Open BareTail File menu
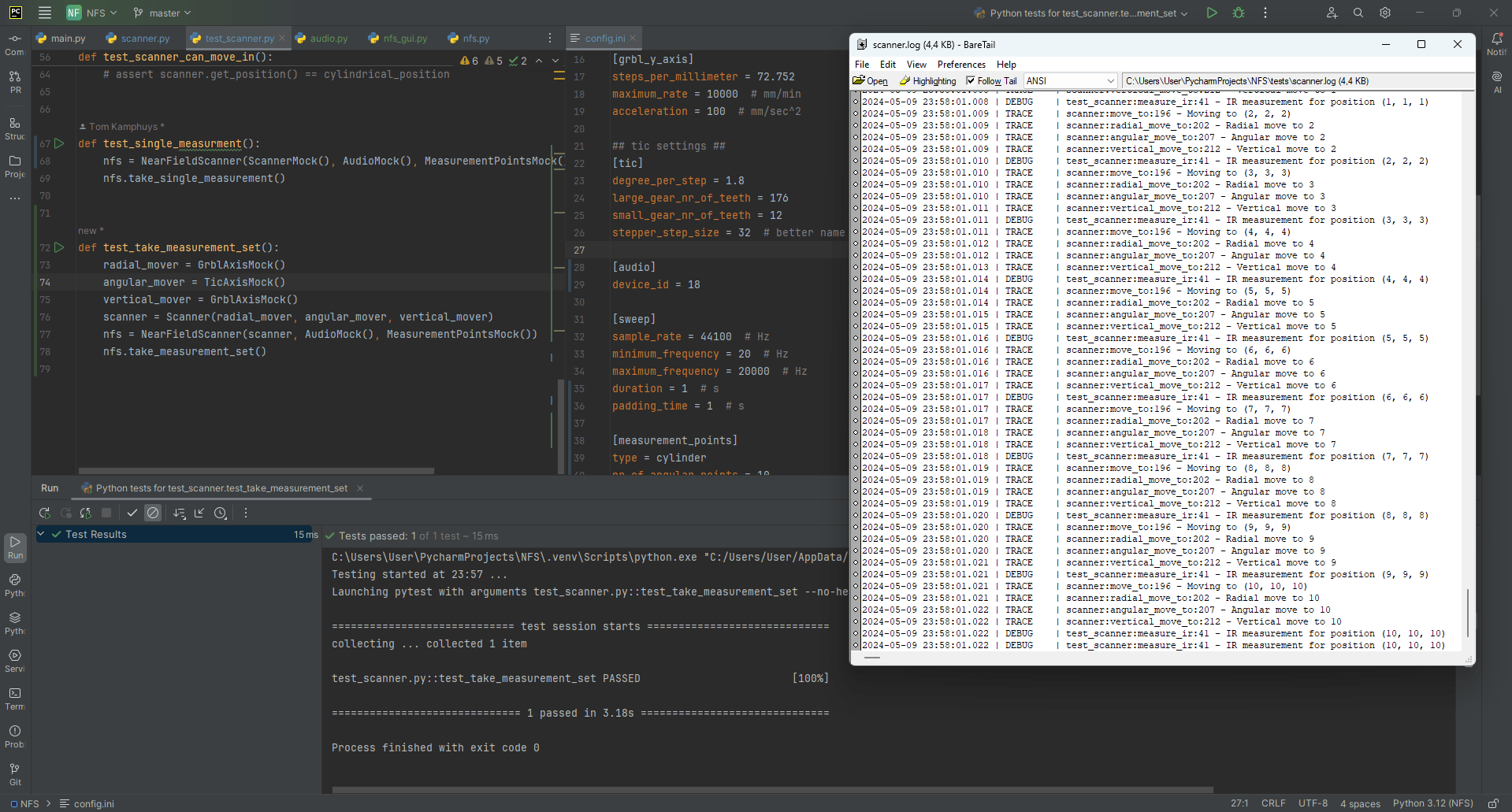The image size is (1512, 812). [862, 65]
